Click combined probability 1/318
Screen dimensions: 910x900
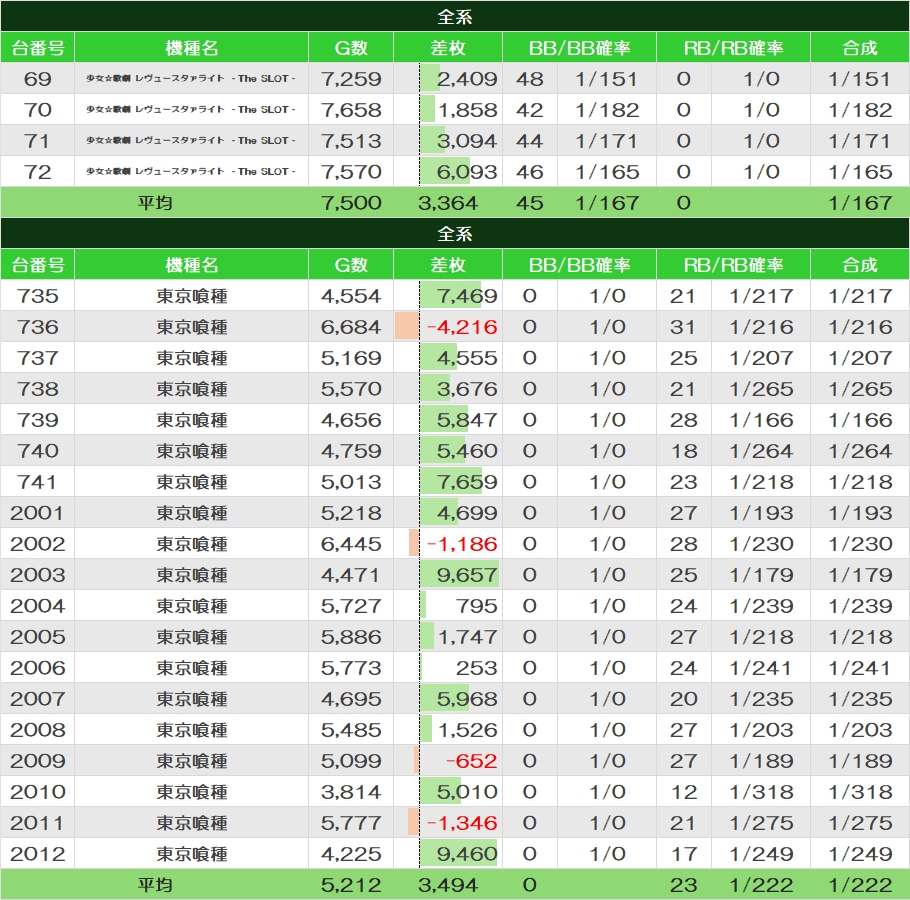point(860,792)
